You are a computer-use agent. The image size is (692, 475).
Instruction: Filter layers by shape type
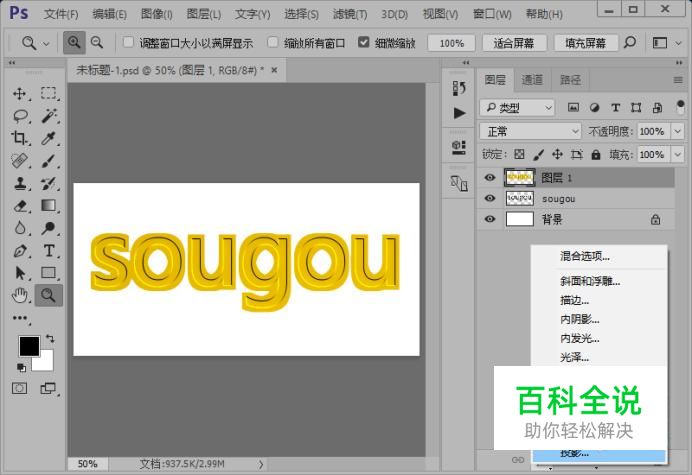[x=636, y=107]
